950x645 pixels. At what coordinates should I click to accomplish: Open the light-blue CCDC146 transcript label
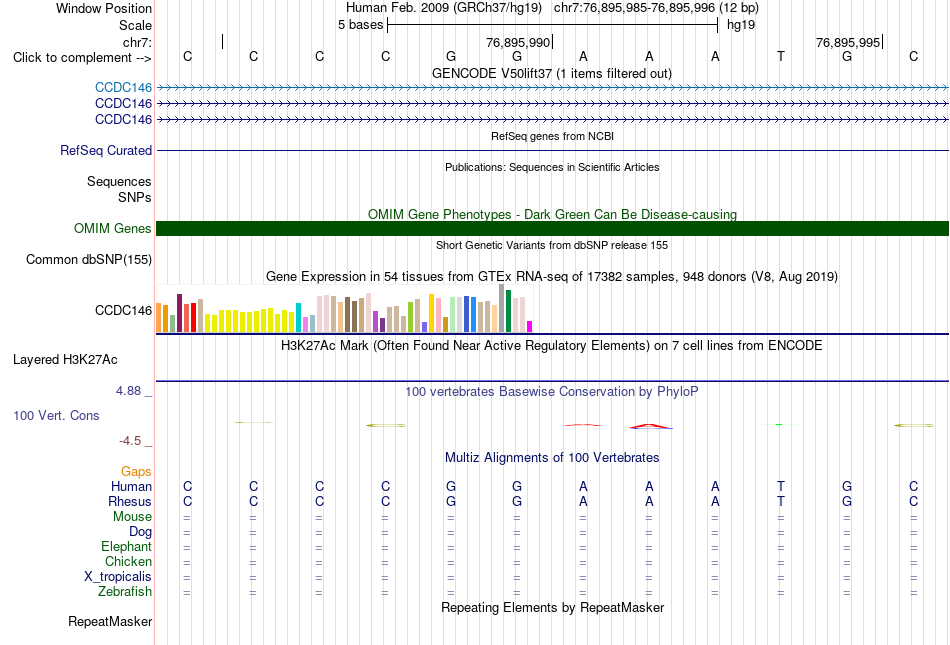123,88
